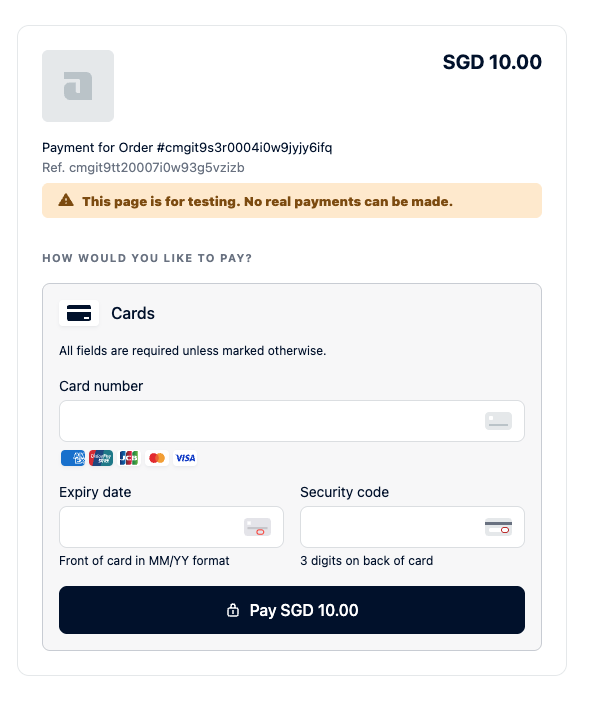Click the lock icon on Pay button
Screen dimensions: 608x717
click(233, 610)
